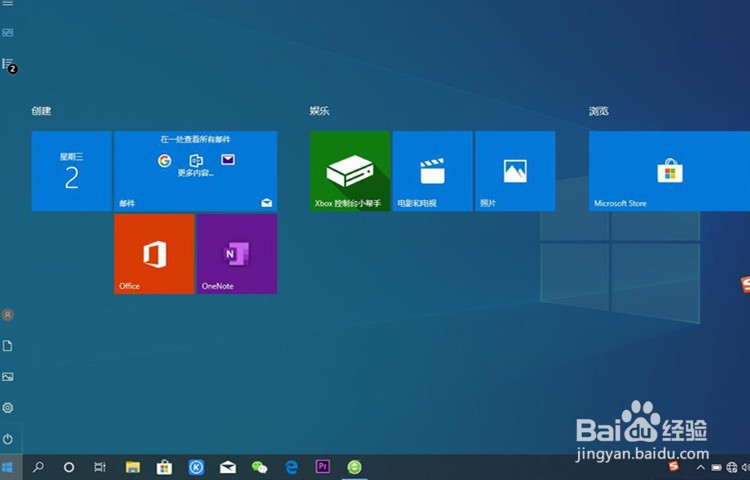Switch to pinned tiles view
This screenshot has height=480, width=750.
point(8,33)
